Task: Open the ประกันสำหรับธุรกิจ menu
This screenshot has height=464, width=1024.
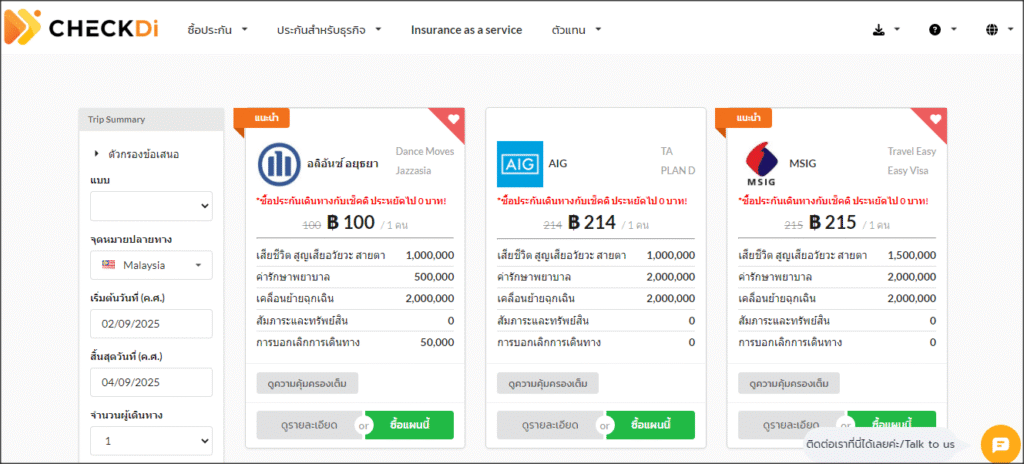Action: coord(328,30)
